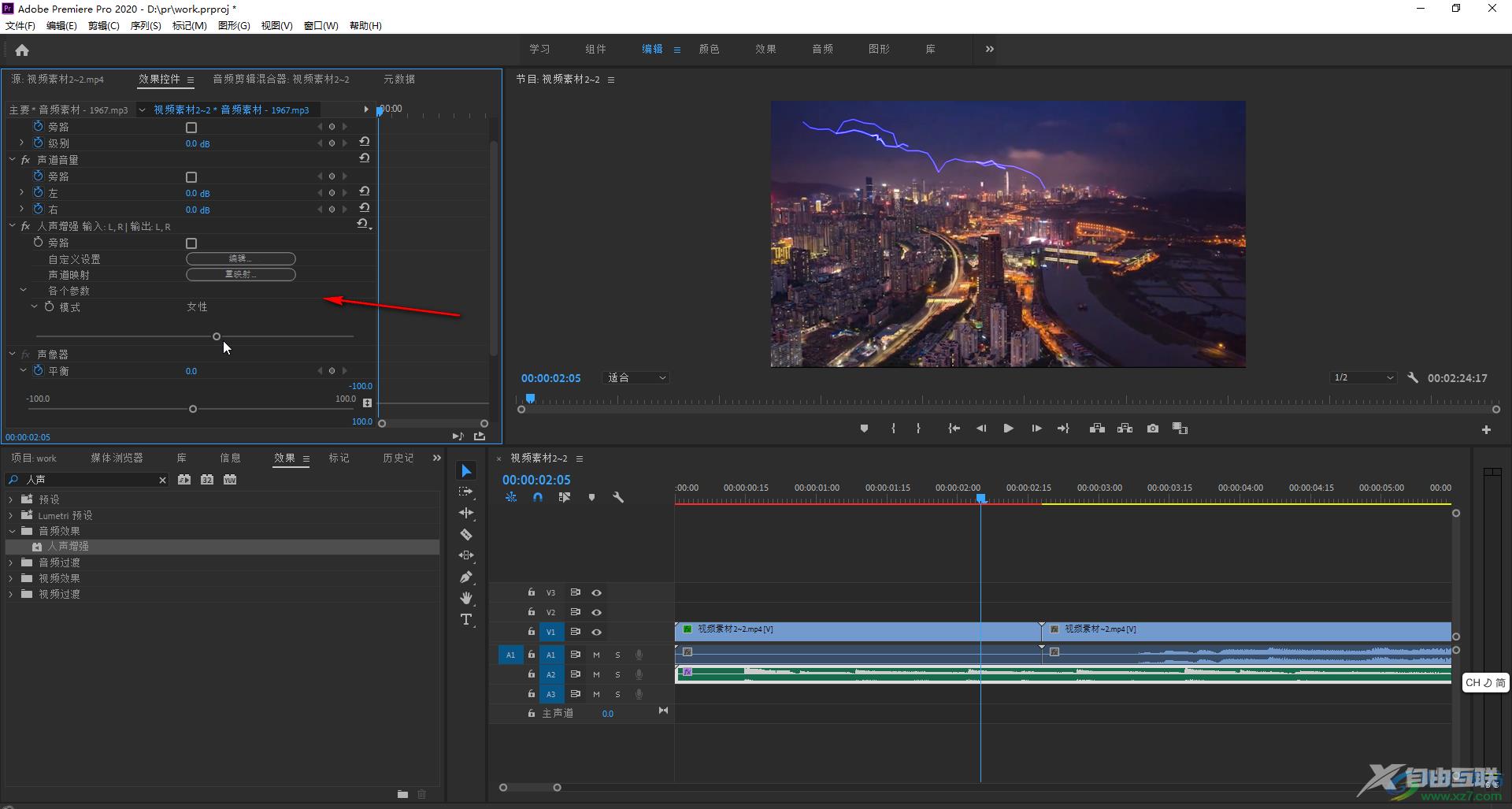
Task: Select the Type tool
Action: [x=466, y=619]
